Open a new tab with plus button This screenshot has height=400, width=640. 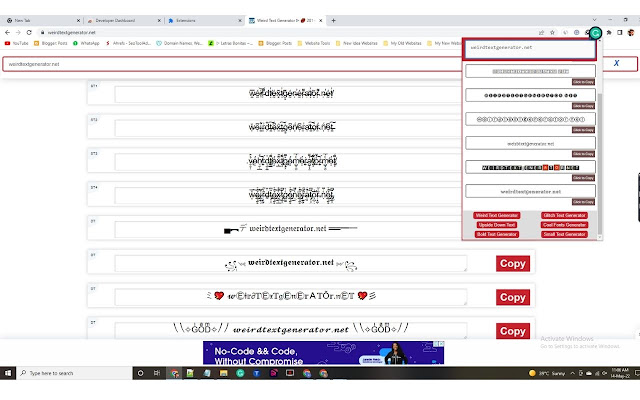click(333, 20)
